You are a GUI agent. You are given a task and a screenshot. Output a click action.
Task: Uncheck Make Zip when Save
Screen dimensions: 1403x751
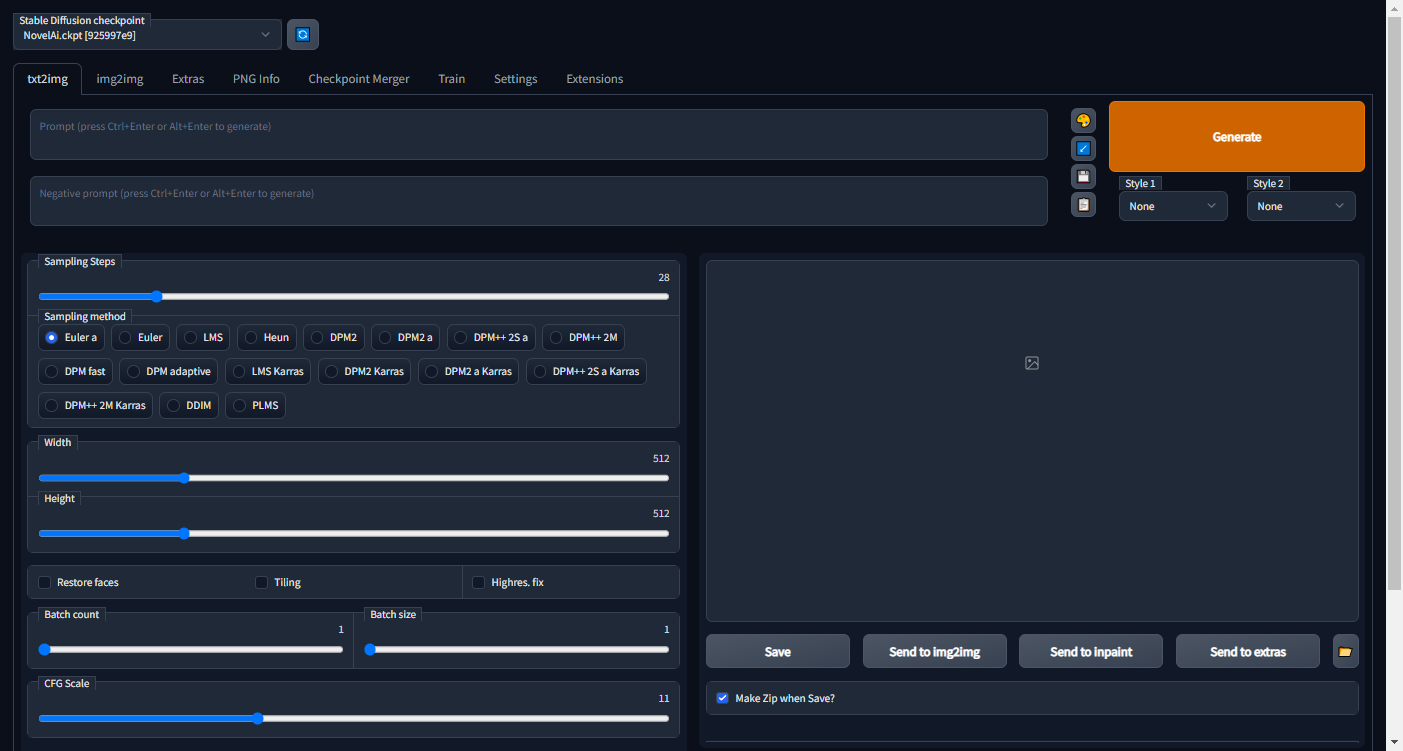click(x=723, y=698)
